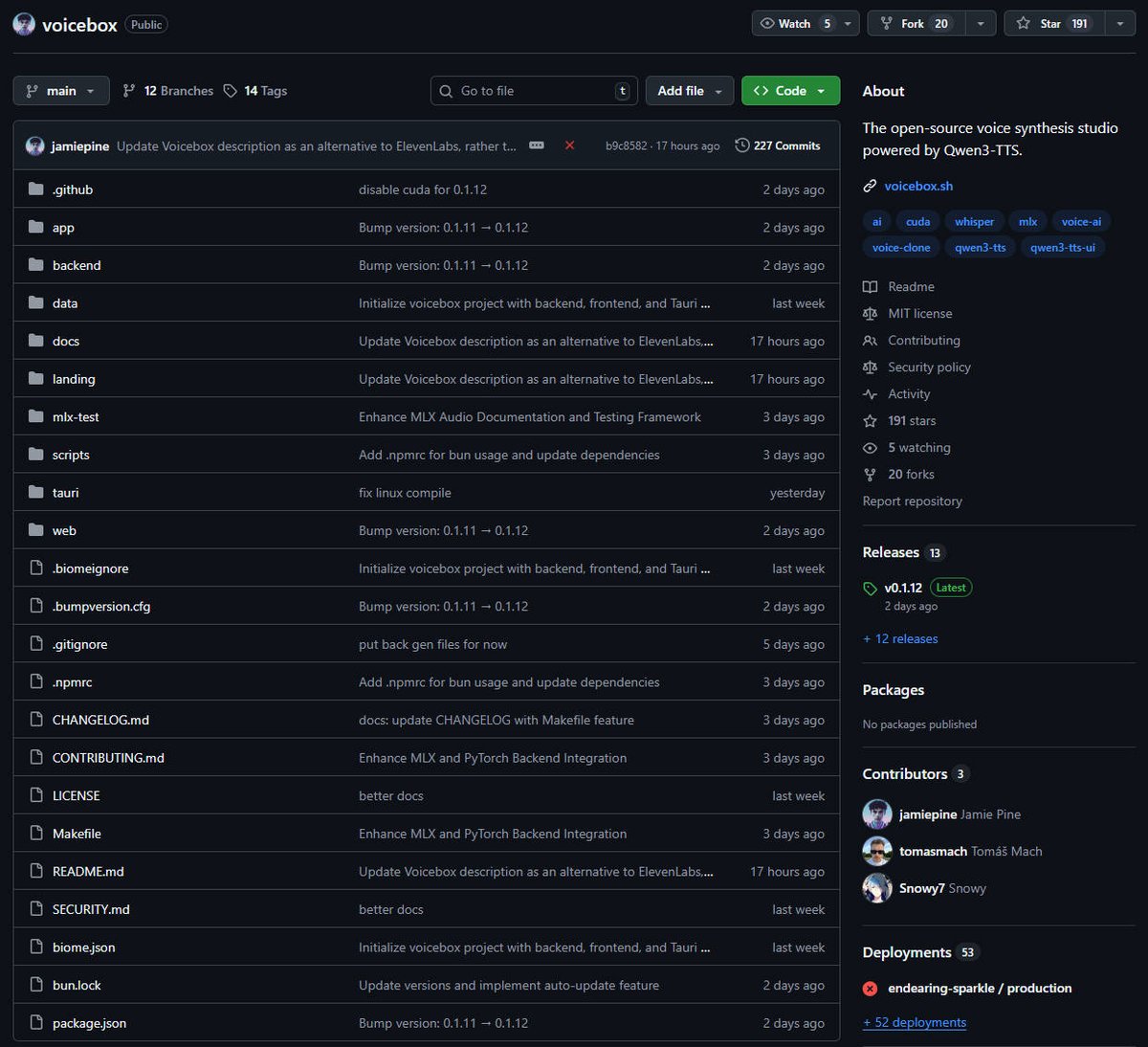This screenshot has width=1148, height=1047.
Task: Open the Watch notifications dropdown arrow
Action: click(x=848, y=23)
